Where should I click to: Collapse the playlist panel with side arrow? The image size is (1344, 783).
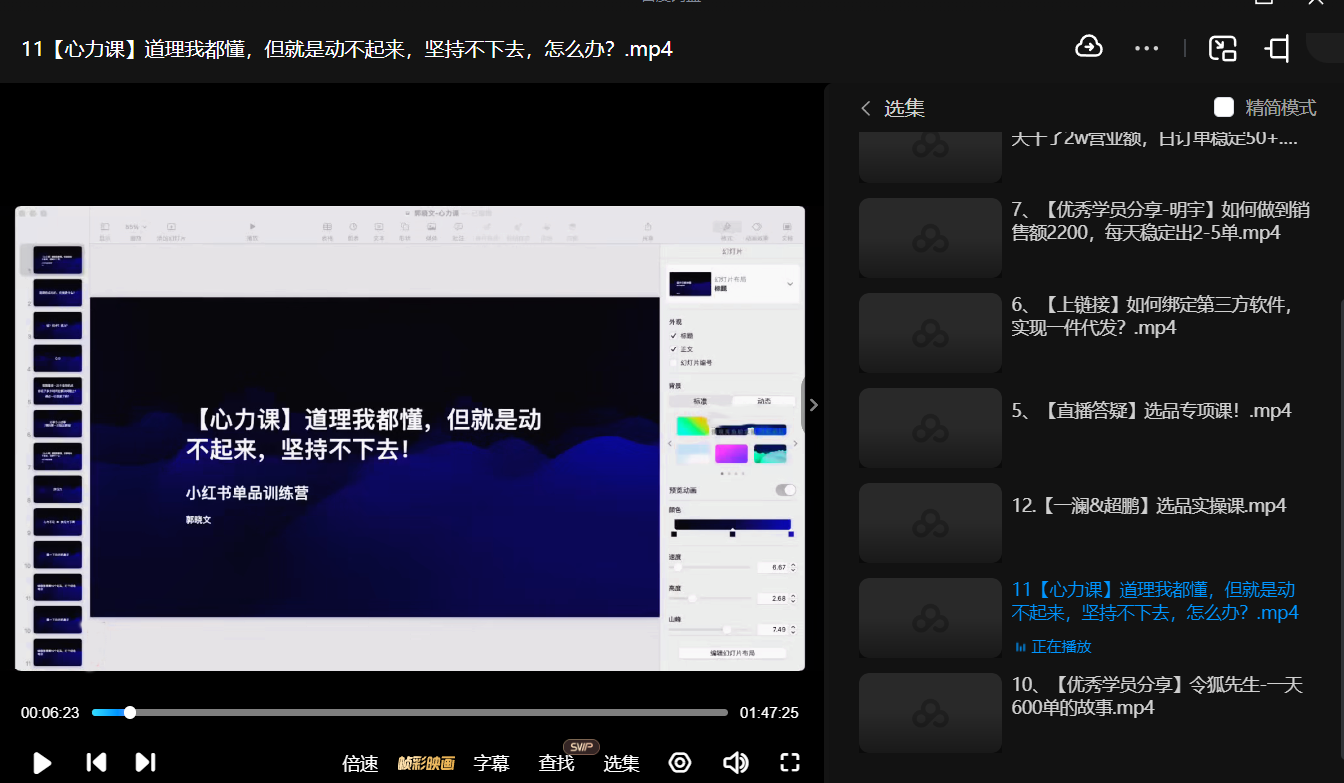813,405
